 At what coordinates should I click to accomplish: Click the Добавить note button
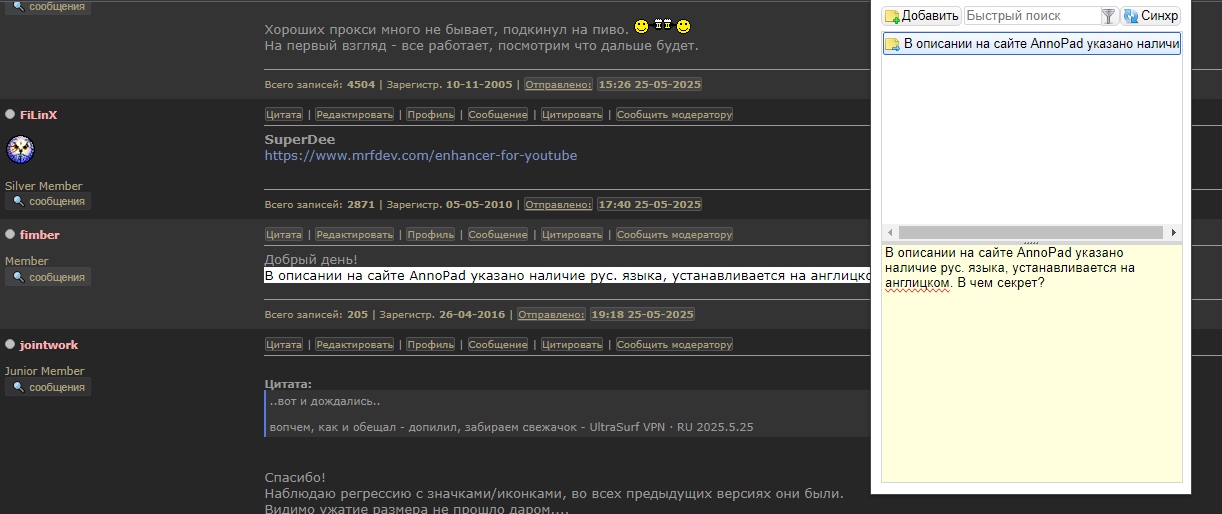click(921, 16)
